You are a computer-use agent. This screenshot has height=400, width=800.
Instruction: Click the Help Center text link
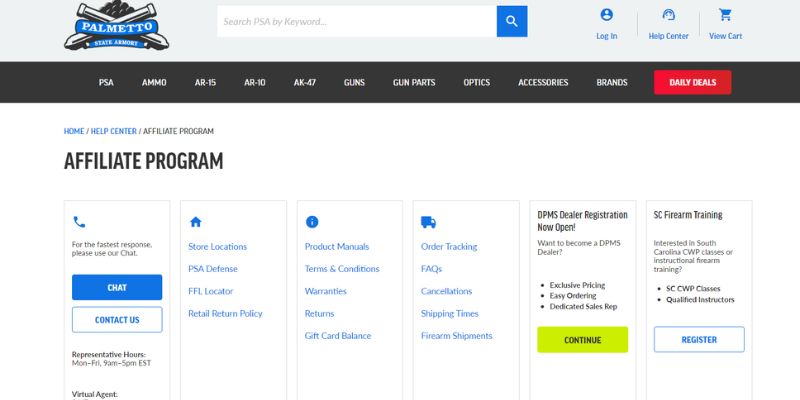[668, 36]
